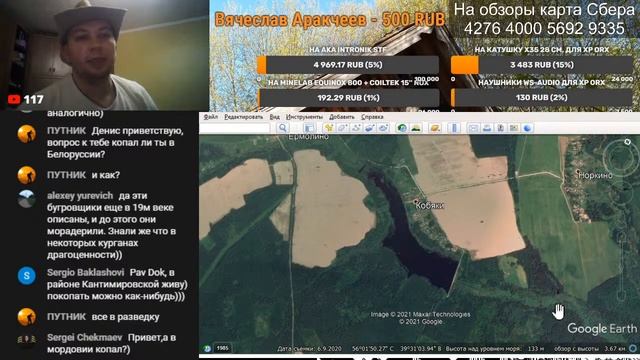Click the Ермолино label on the map
The height and width of the screenshot is (360, 640).
tap(308, 137)
